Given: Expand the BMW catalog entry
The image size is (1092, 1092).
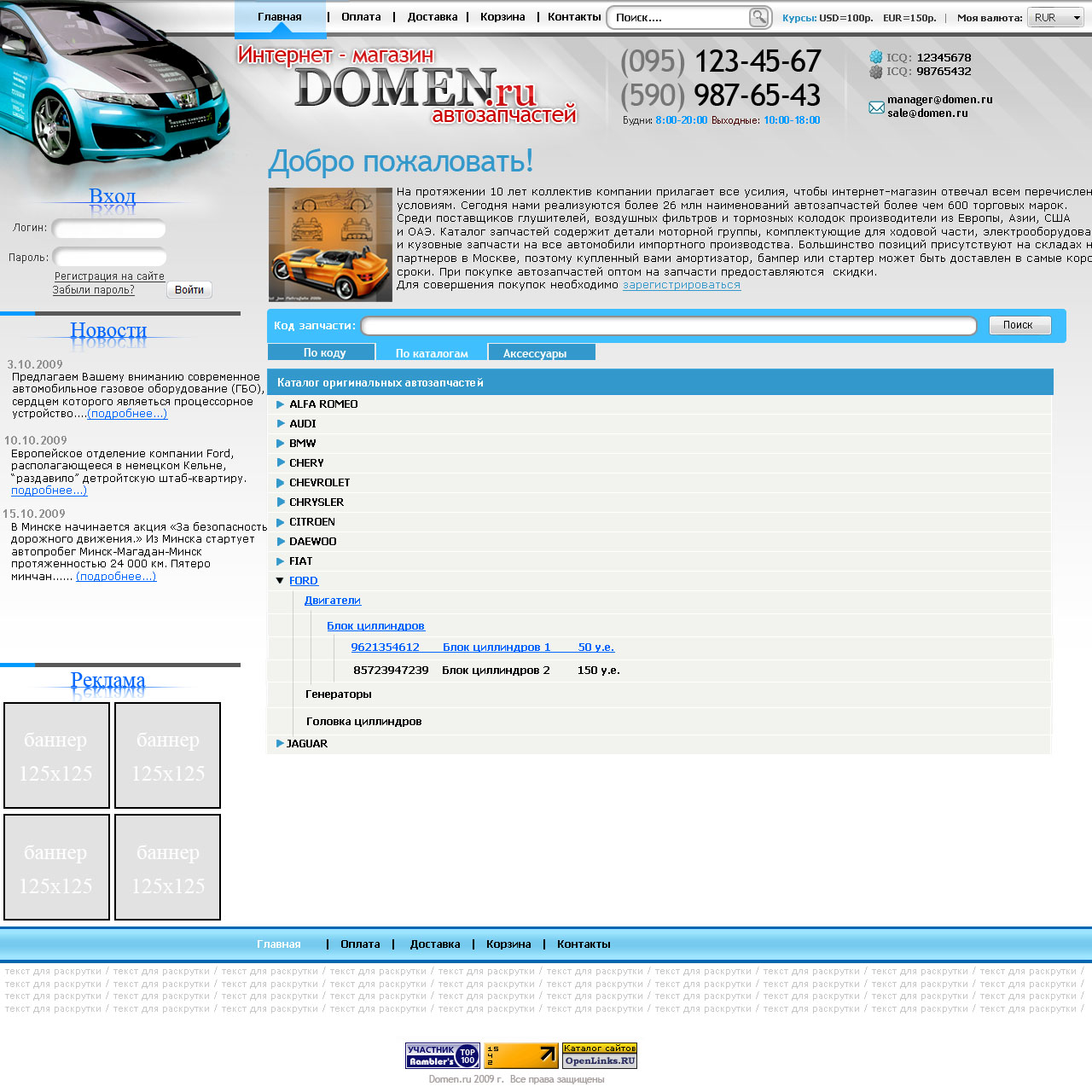Looking at the screenshot, I should click(x=281, y=444).
